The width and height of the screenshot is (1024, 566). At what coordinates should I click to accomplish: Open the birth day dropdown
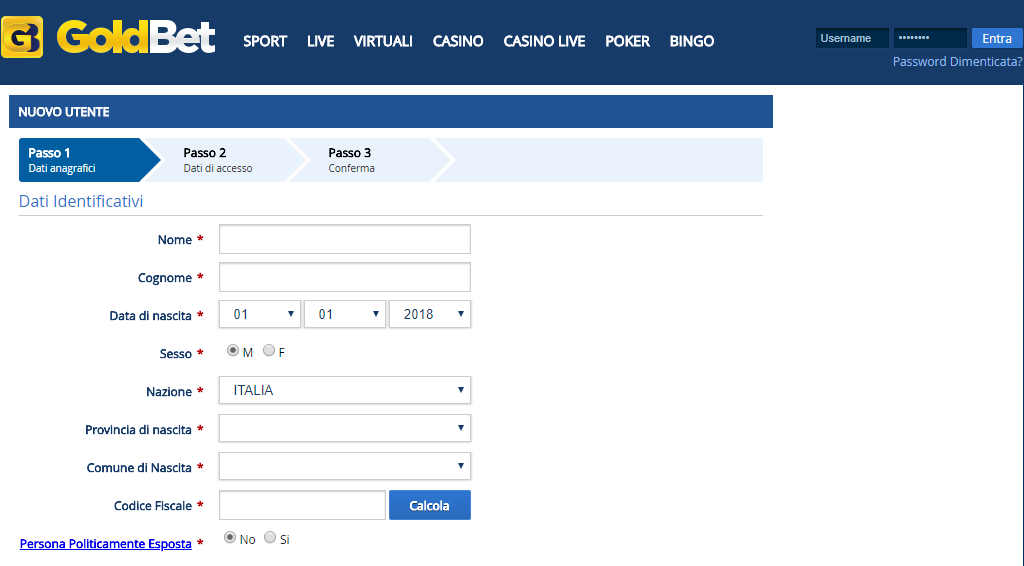(260, 314)
